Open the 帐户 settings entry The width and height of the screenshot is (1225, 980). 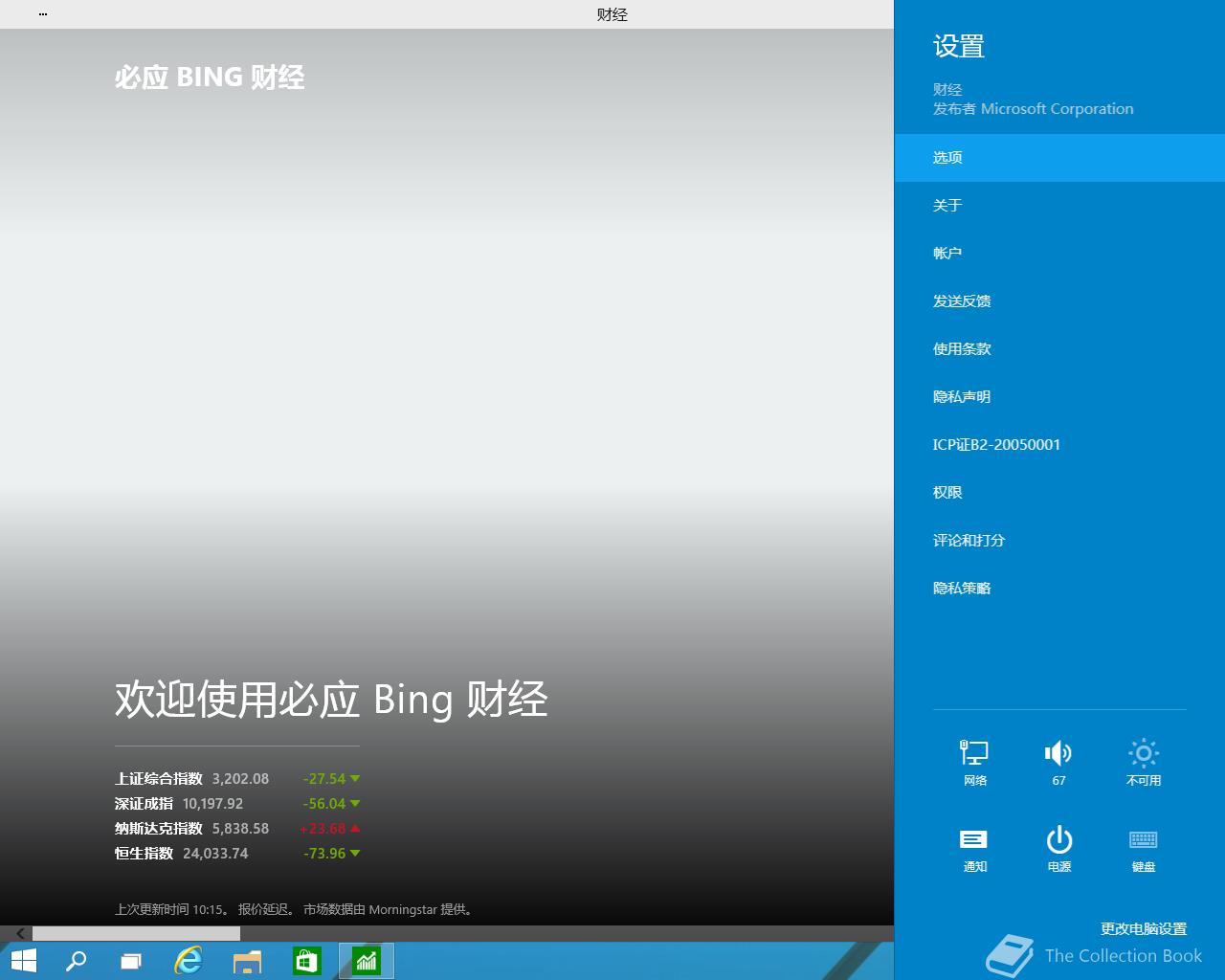point(1059,254)
